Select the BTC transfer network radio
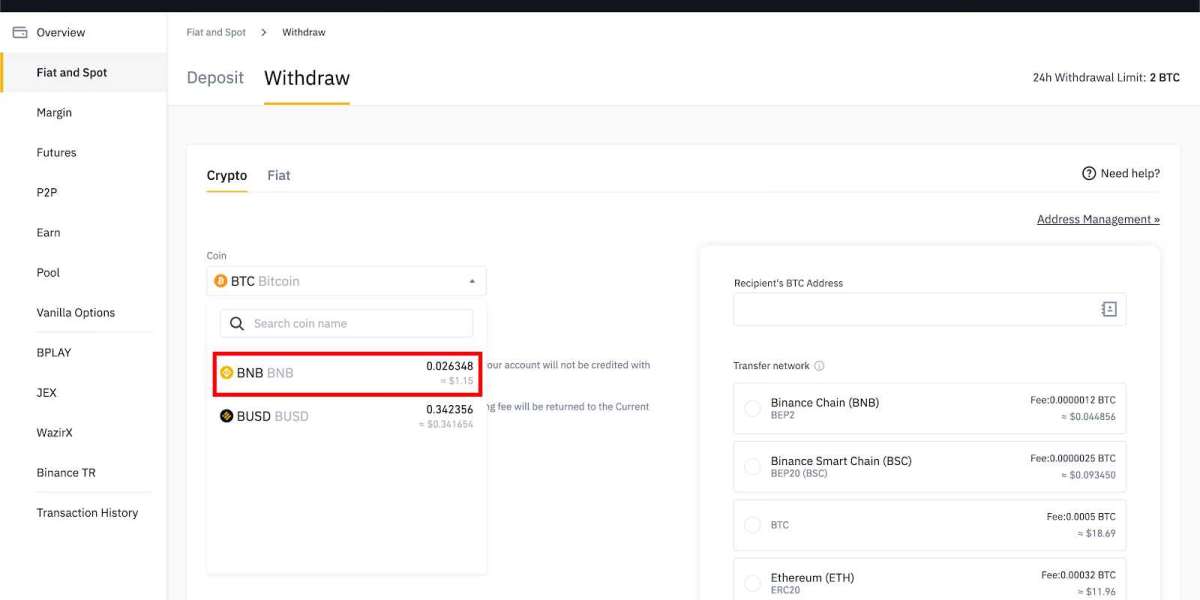Image resolution: width=1200 pixels, height=600 pixels. click(753, 525)
